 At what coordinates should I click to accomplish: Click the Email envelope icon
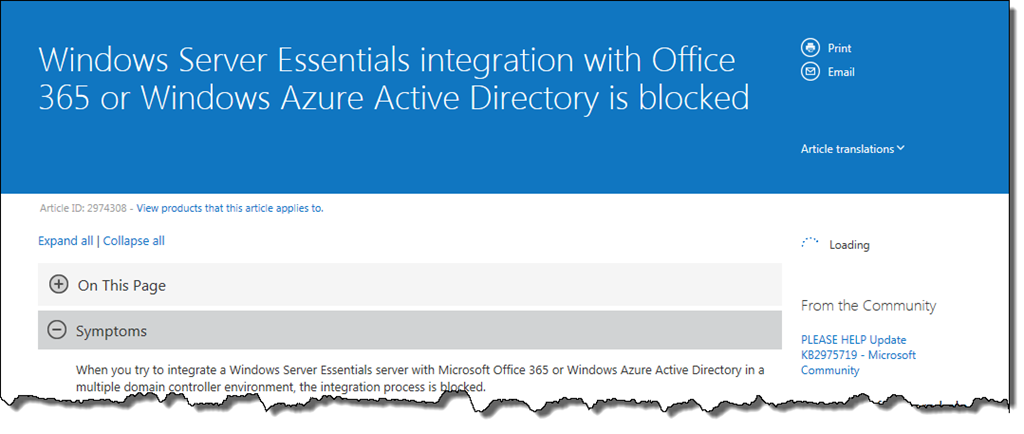[810, 72]
